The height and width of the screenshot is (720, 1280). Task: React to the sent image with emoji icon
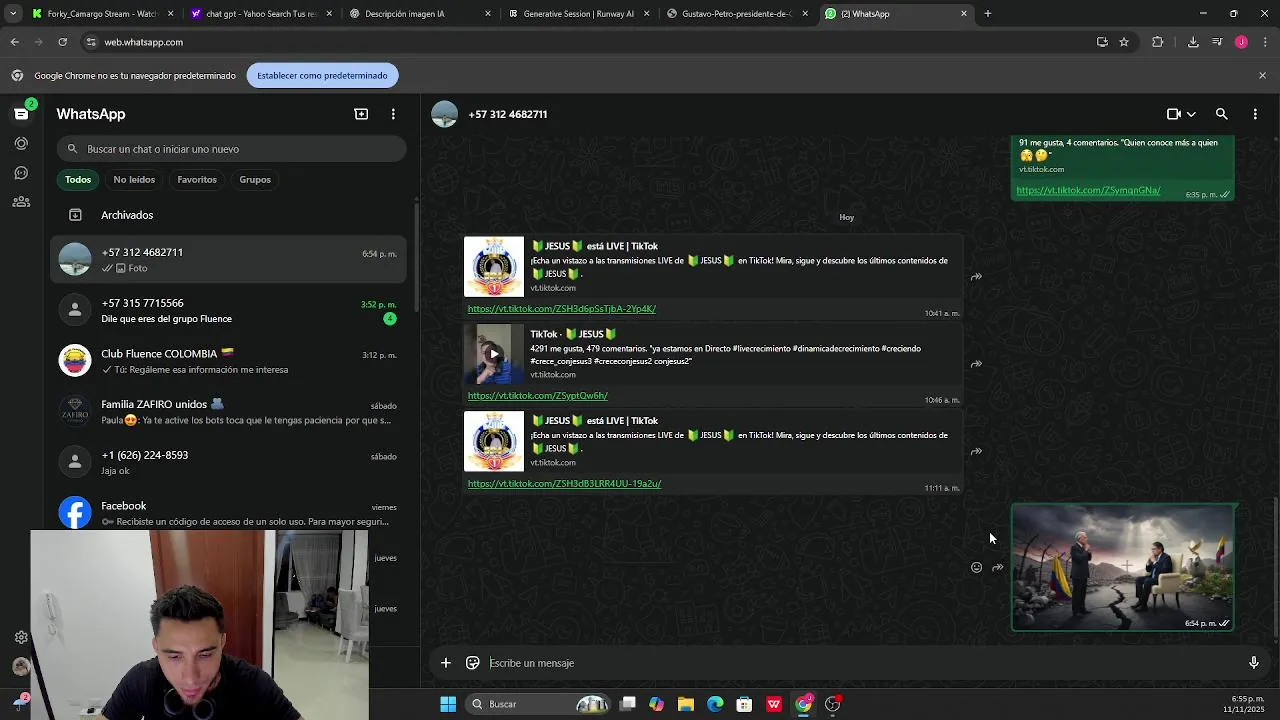[976, 567]
